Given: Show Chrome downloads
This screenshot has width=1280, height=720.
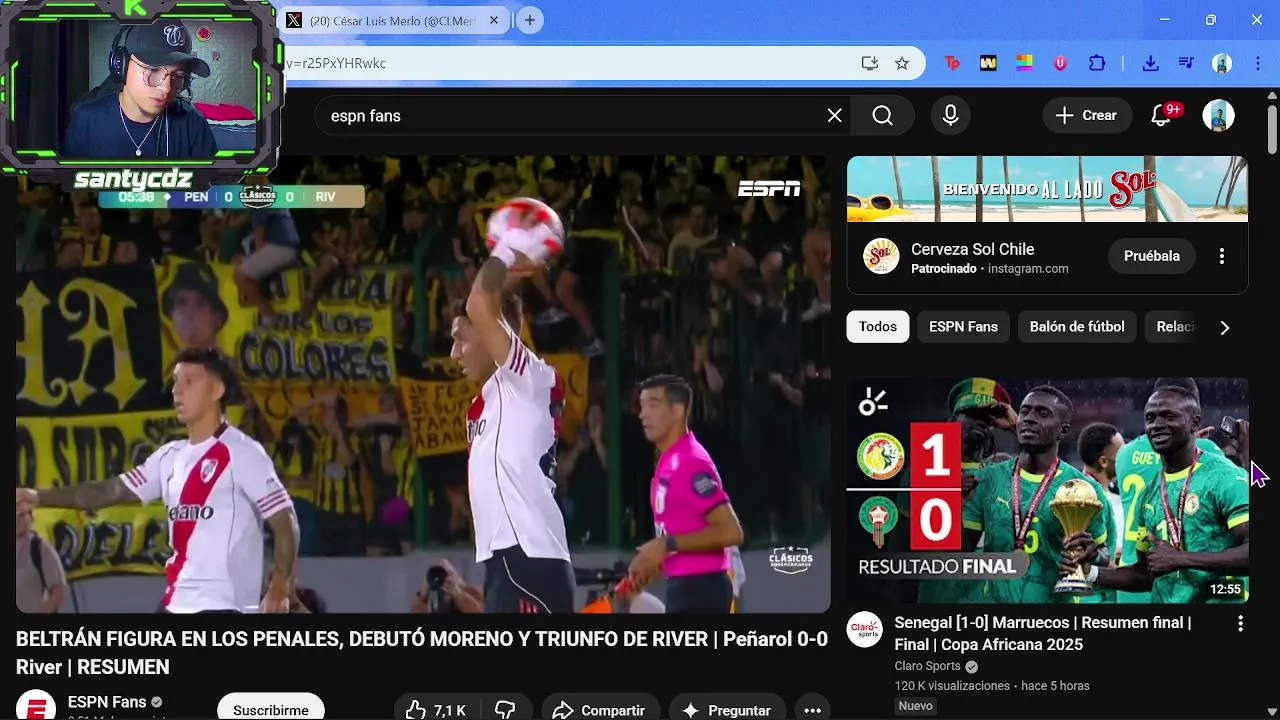Looking at the screenshot, I should click(1150, 63).
